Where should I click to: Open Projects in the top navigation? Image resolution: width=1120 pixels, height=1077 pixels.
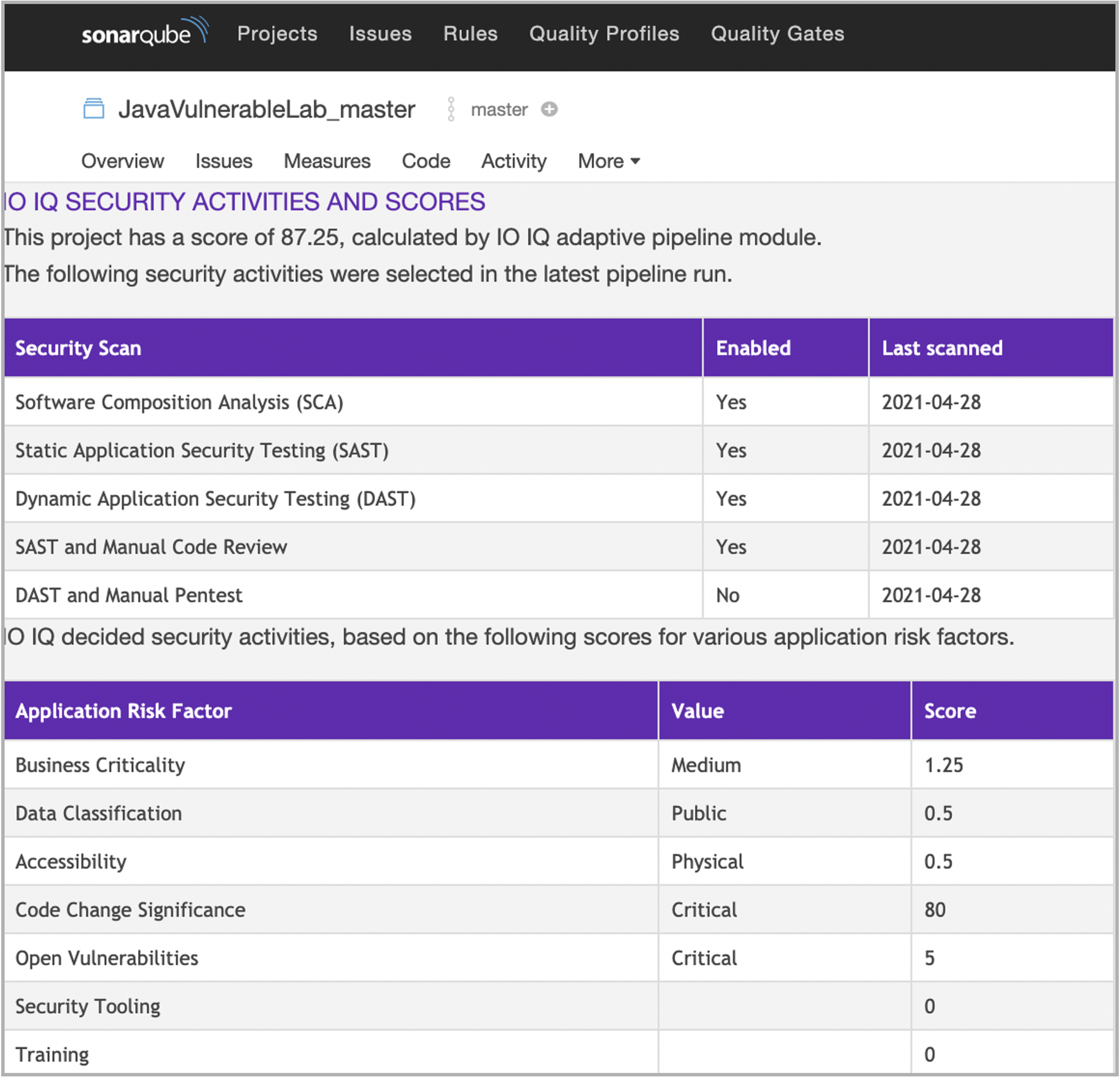(x=278, y=33)
